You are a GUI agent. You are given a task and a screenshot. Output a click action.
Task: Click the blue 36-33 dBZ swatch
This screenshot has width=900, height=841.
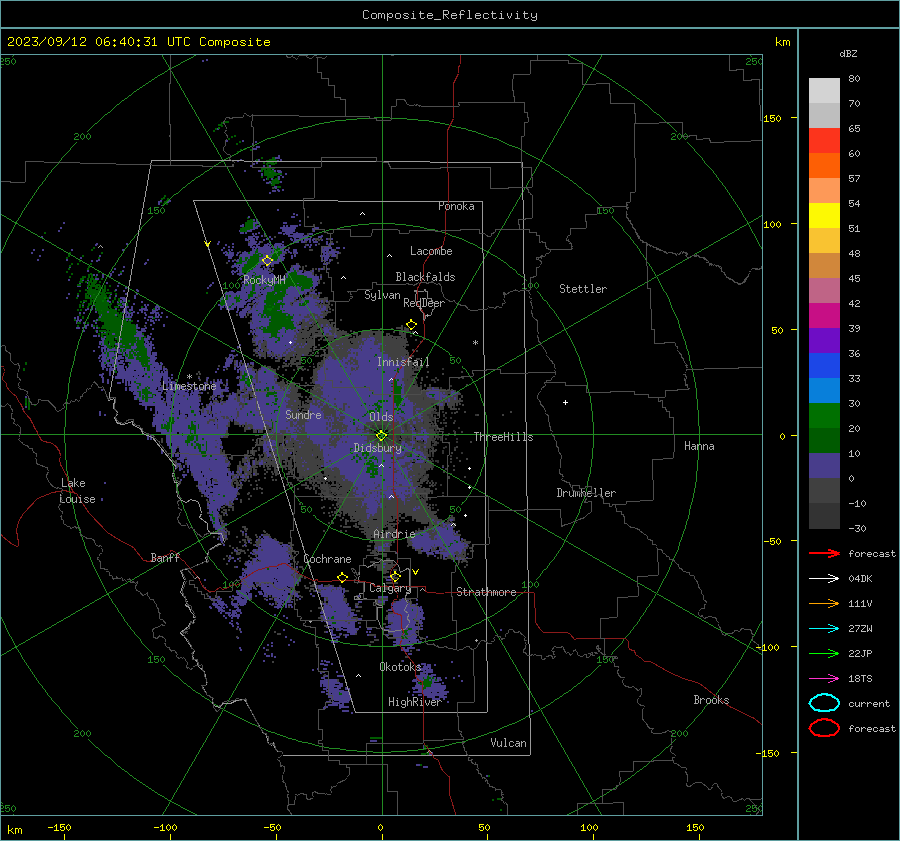[824, 366]
